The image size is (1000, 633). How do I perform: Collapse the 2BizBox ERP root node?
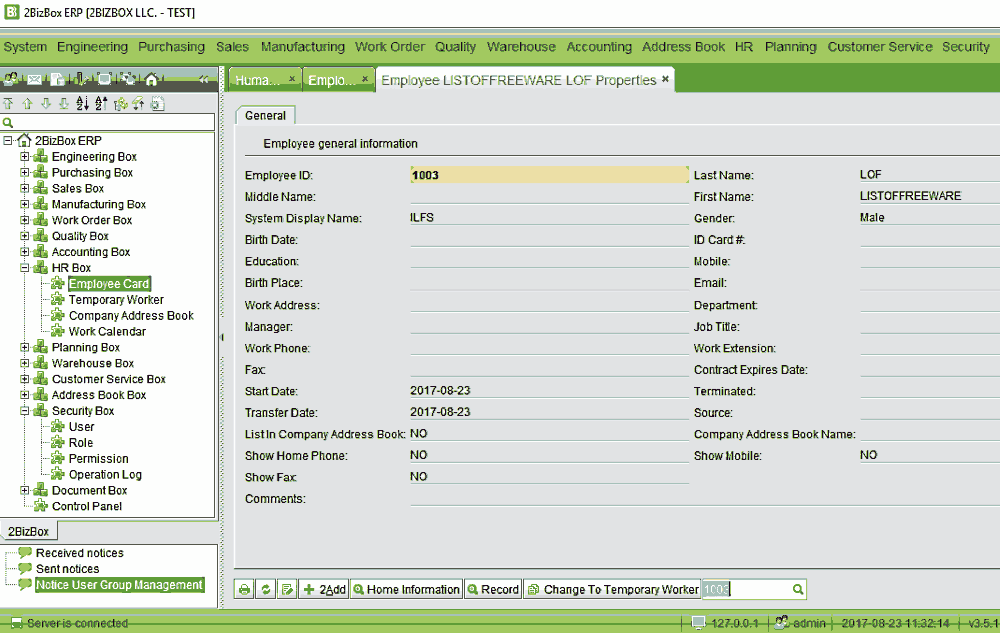(x=8, y=140)
